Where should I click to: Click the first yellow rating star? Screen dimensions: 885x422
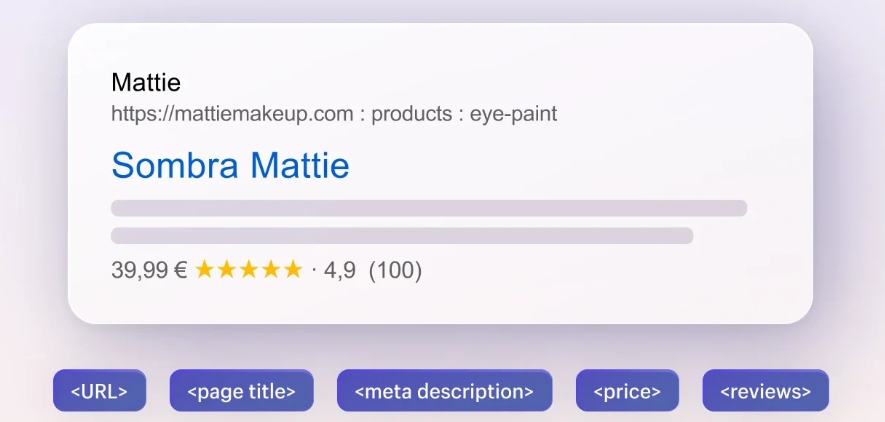(x=204, y=269)
